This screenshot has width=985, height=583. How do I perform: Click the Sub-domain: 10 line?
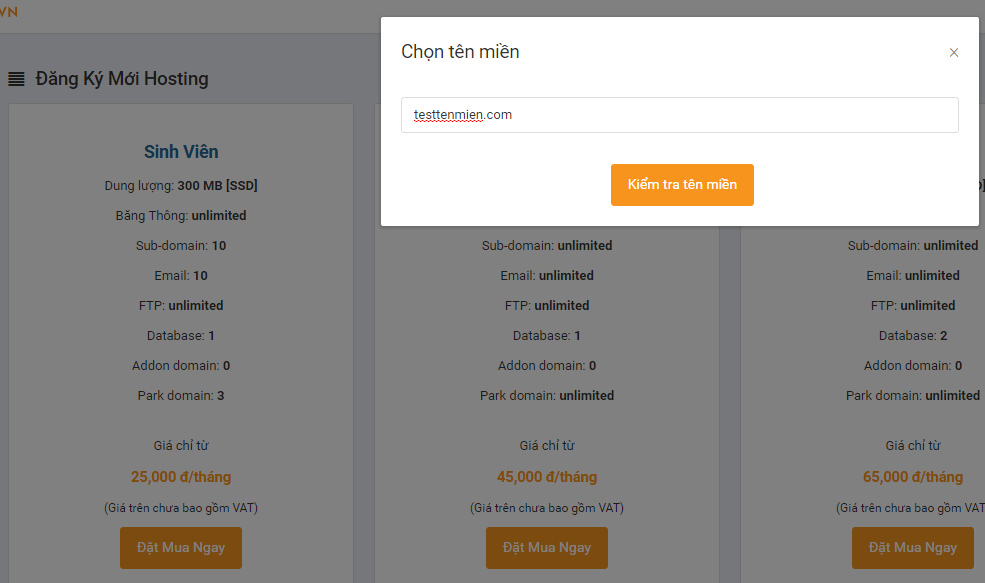(181, 246)
